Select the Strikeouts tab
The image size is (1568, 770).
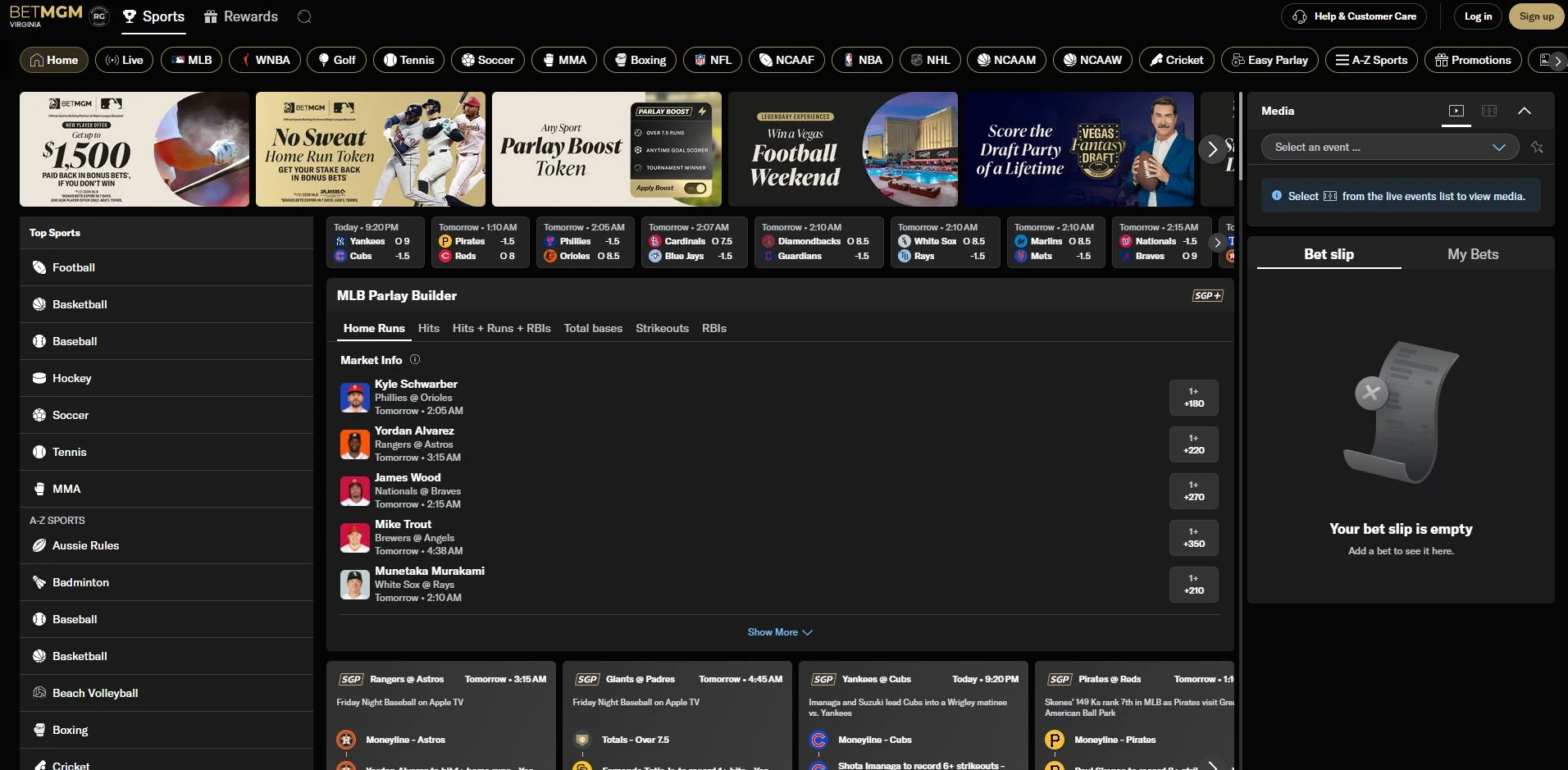(662, 328)
